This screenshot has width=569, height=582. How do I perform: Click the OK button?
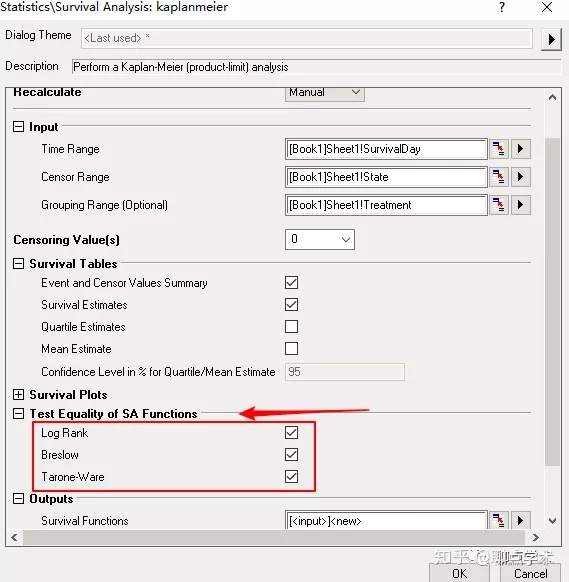tap(459, 573)
